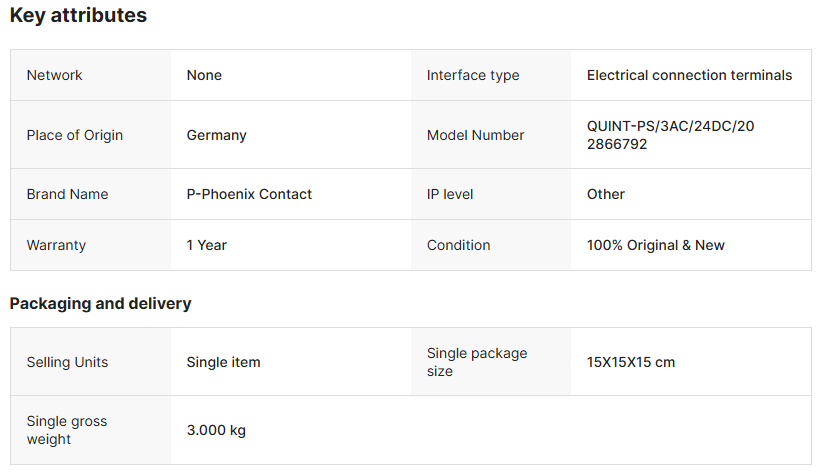This screenshot has width=829, height=476.
Task: Select the 15X15X15 cm package size
Action: (631, 362)
